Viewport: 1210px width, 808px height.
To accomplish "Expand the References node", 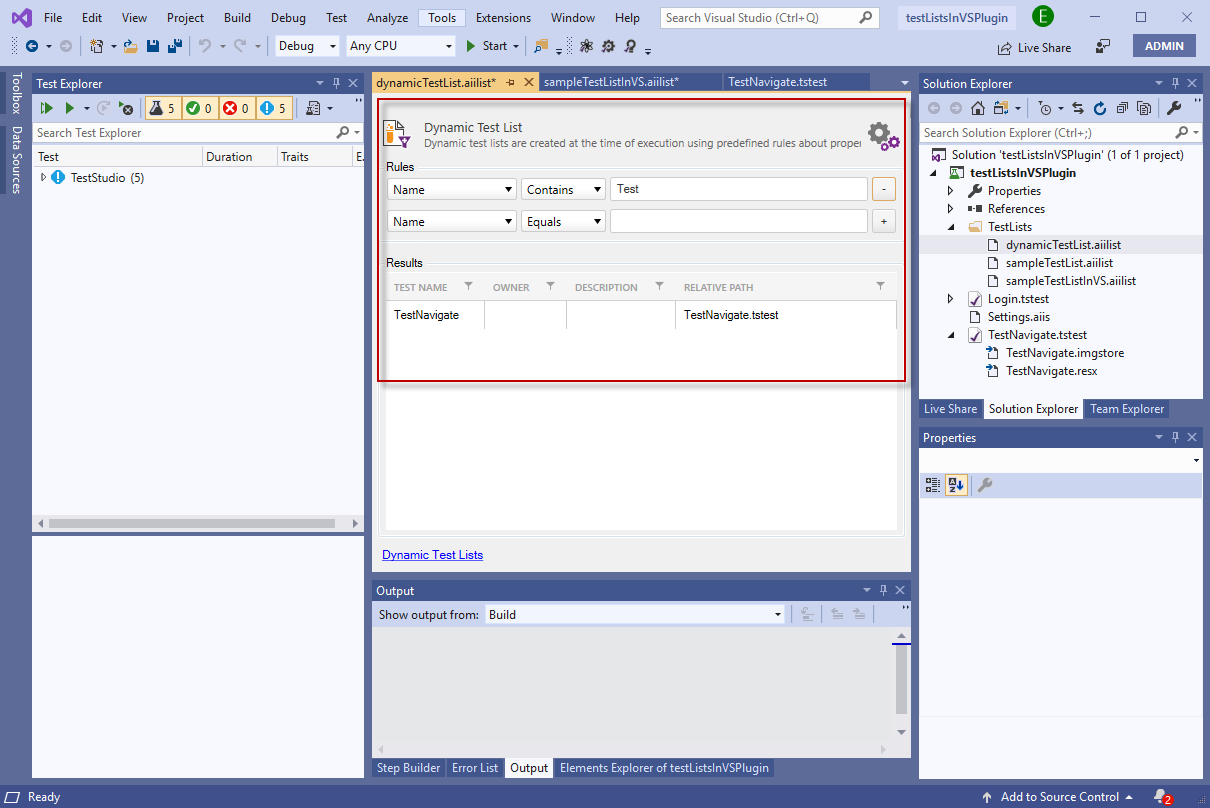I will (x=951, y=209).
